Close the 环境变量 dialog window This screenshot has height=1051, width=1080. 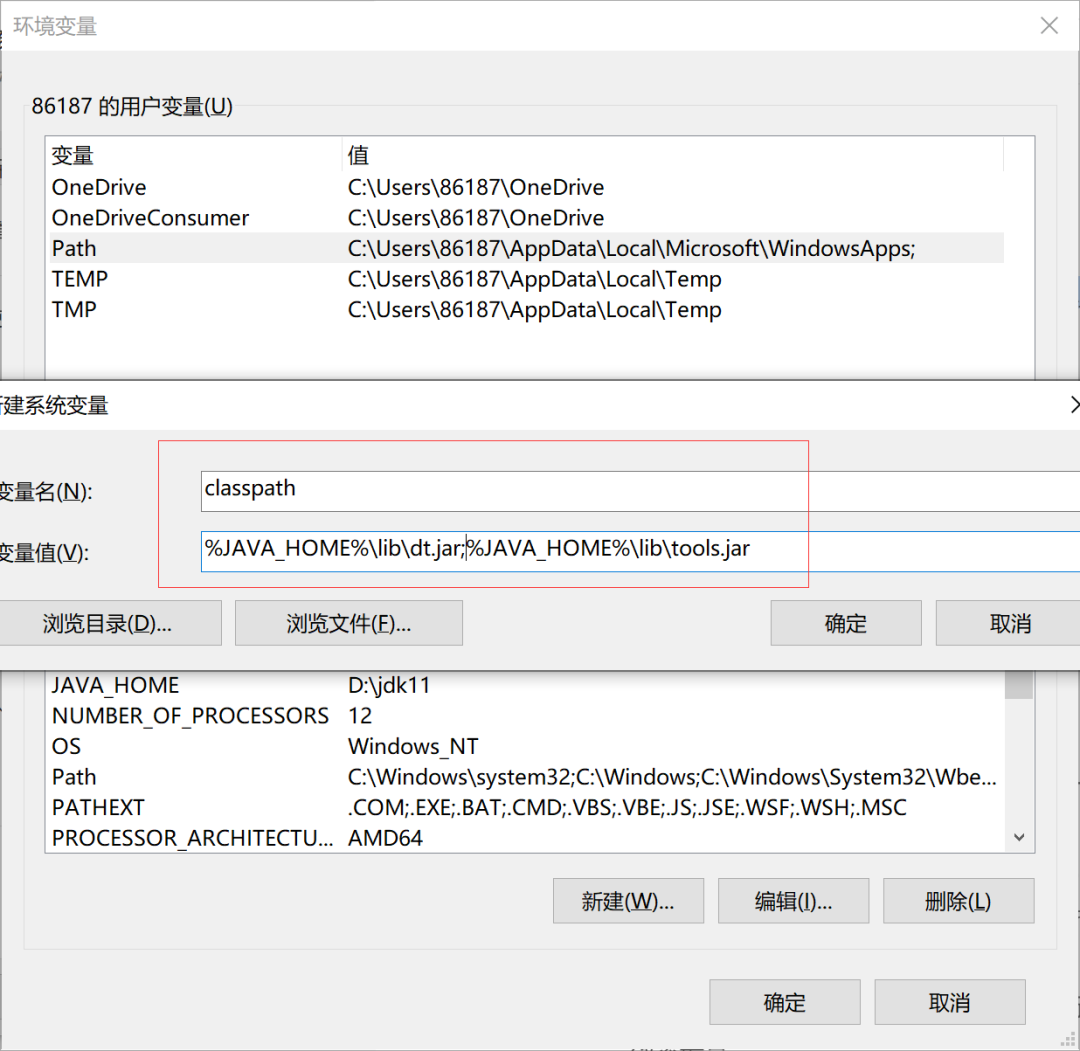tap(1049, 26)
